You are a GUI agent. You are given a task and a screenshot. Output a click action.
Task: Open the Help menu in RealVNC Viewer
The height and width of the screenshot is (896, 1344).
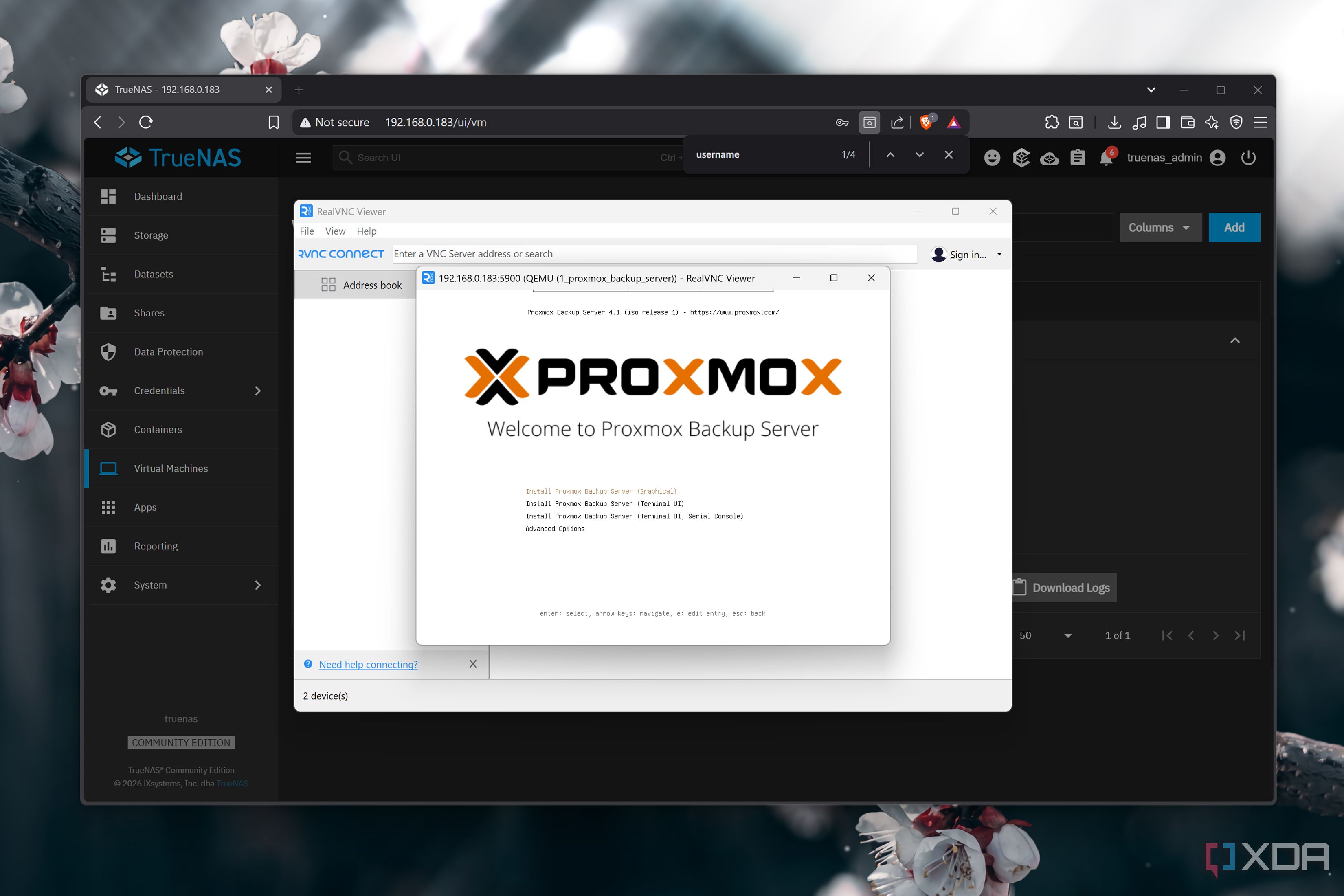(x=366, y=231)
